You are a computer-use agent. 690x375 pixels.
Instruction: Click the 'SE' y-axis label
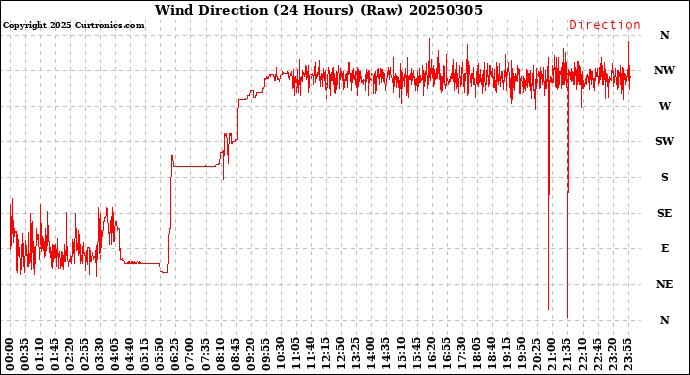[664, 213]
